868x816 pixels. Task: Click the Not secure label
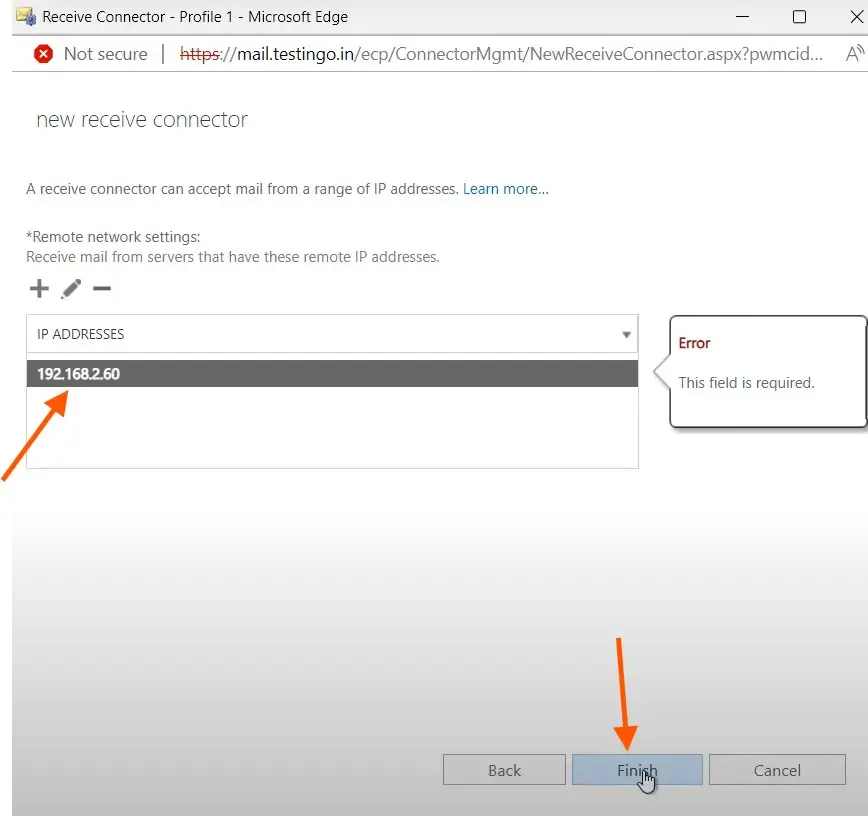tap(106, 54)
